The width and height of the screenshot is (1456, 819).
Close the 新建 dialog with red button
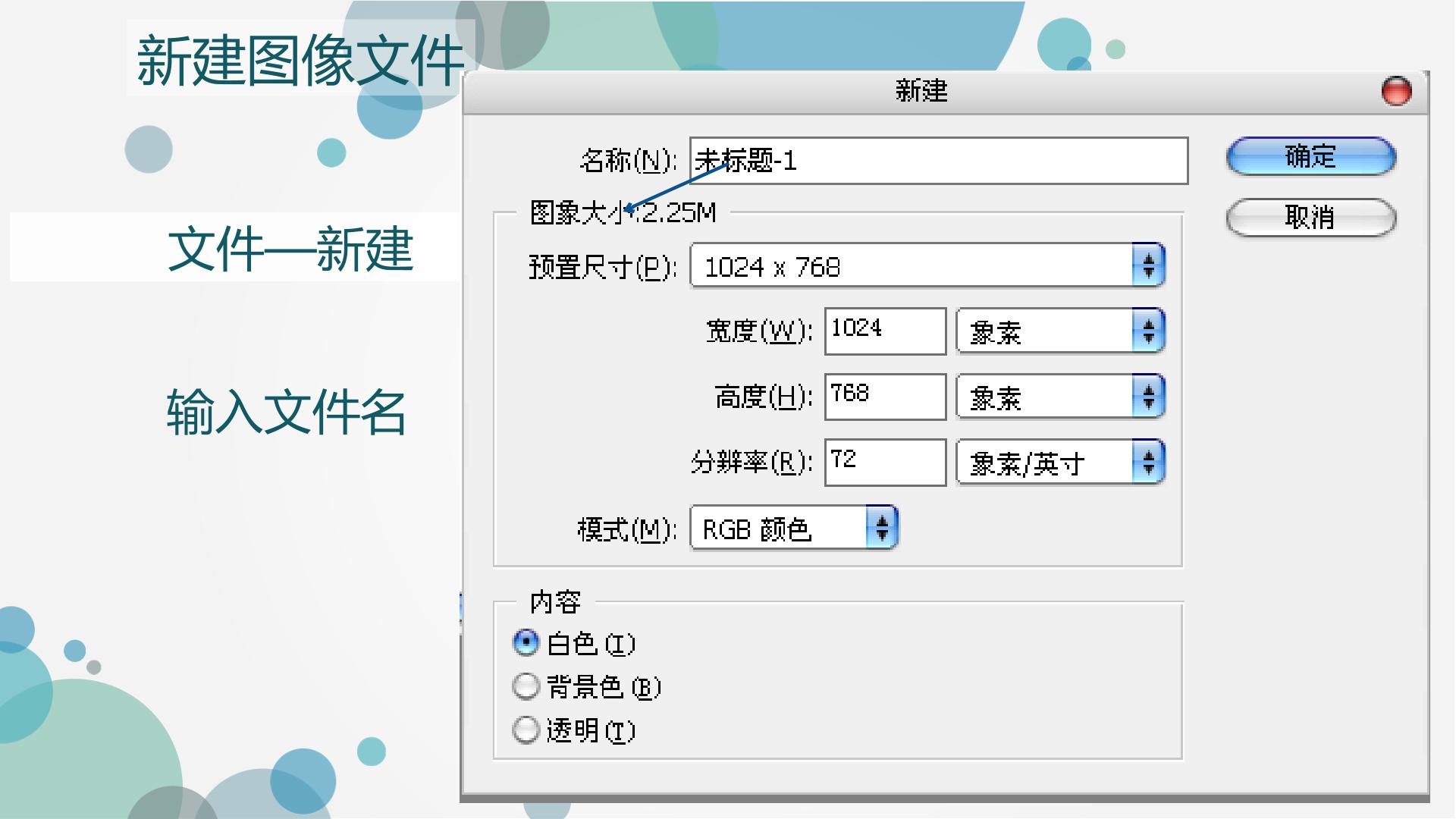[1396, 91]
